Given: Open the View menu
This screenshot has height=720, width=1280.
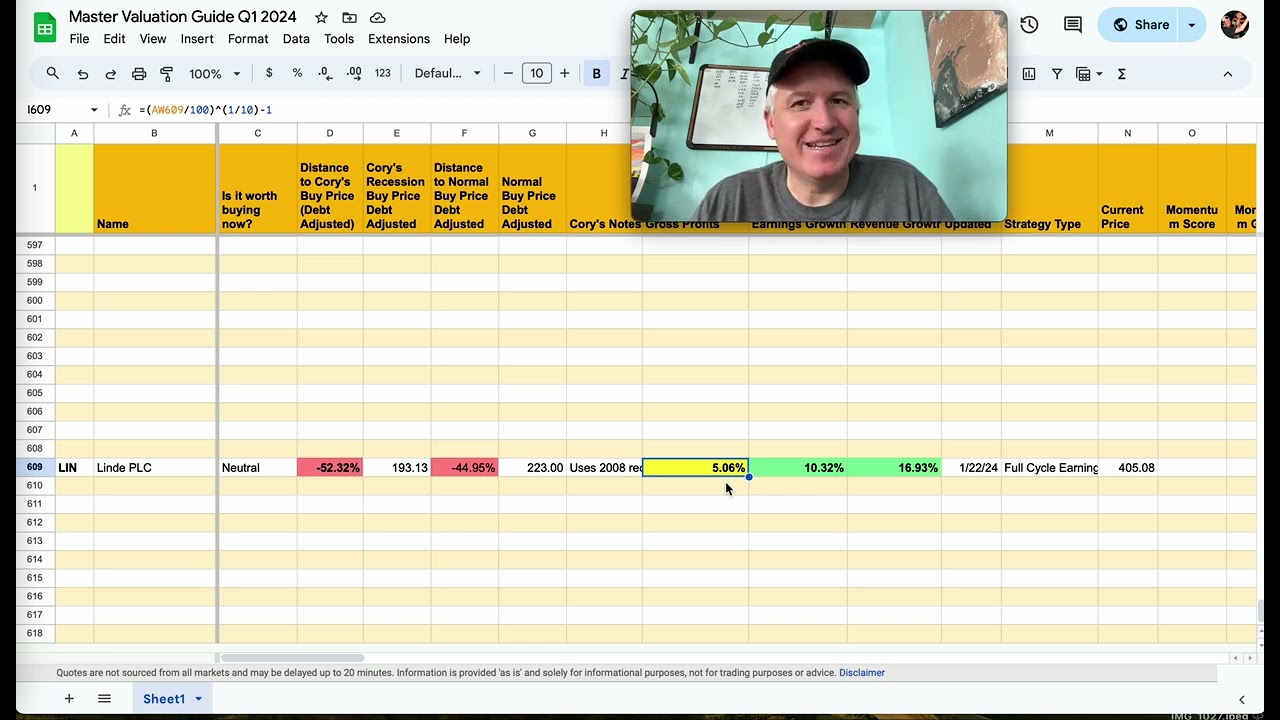Looking at the screenshot, I should (153, 39).
